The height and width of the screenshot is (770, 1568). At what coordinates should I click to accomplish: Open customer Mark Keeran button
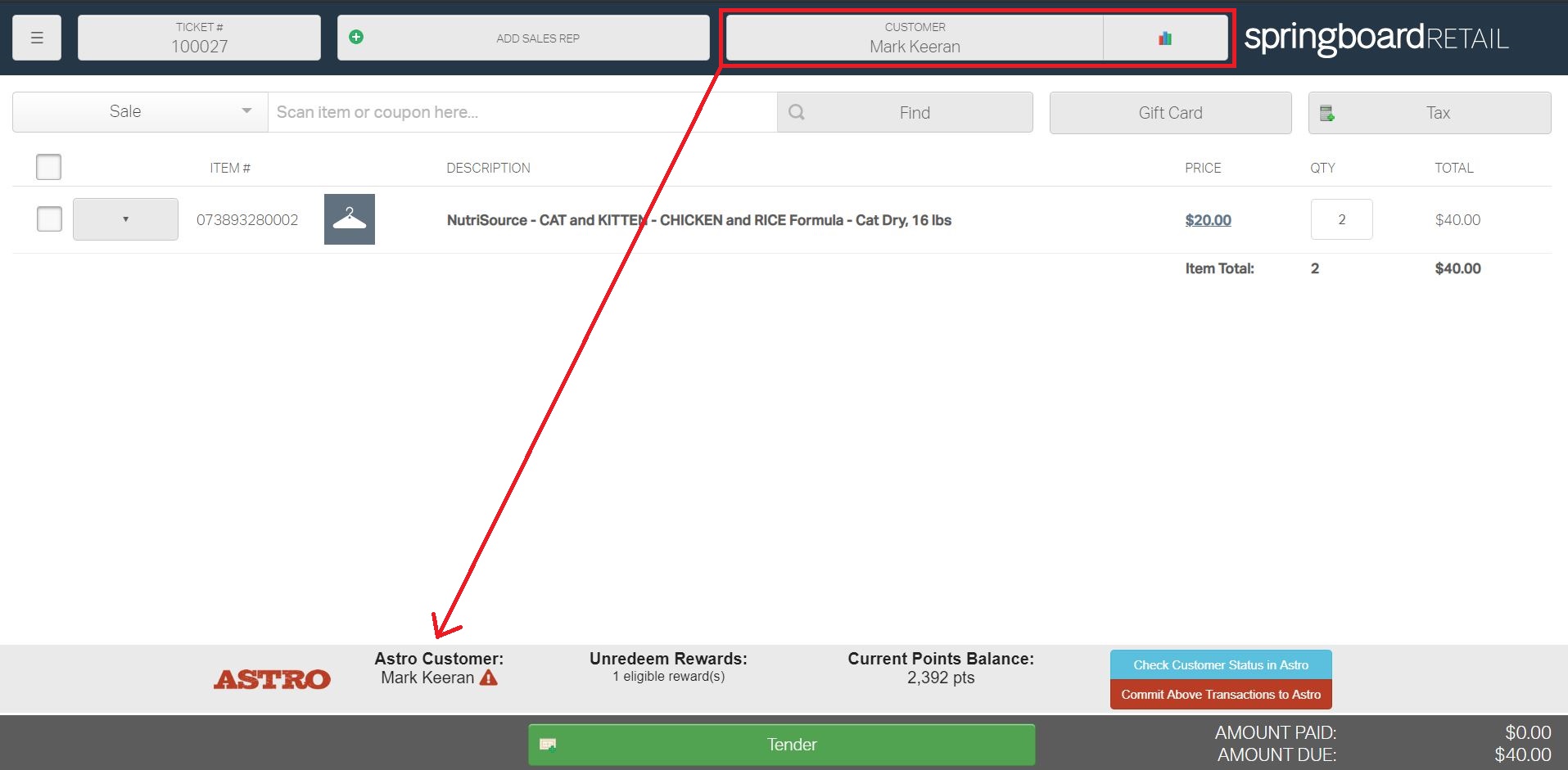(x=915, y=38)
